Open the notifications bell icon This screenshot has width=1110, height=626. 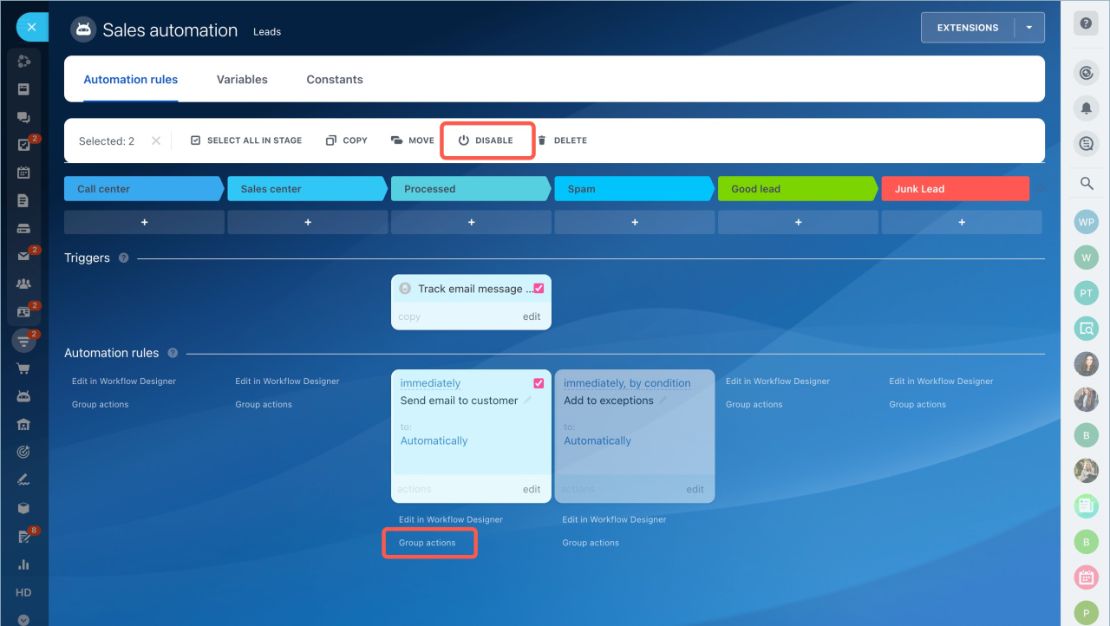[1086, 108]
